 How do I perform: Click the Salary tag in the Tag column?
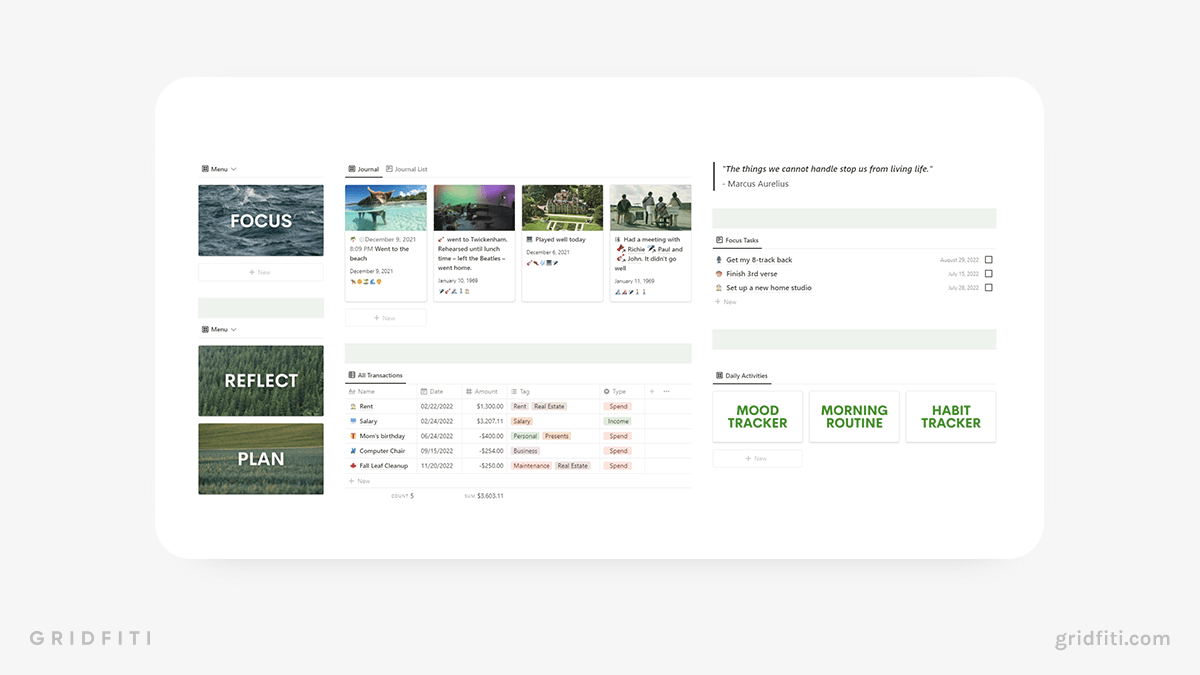pos(522,421)
